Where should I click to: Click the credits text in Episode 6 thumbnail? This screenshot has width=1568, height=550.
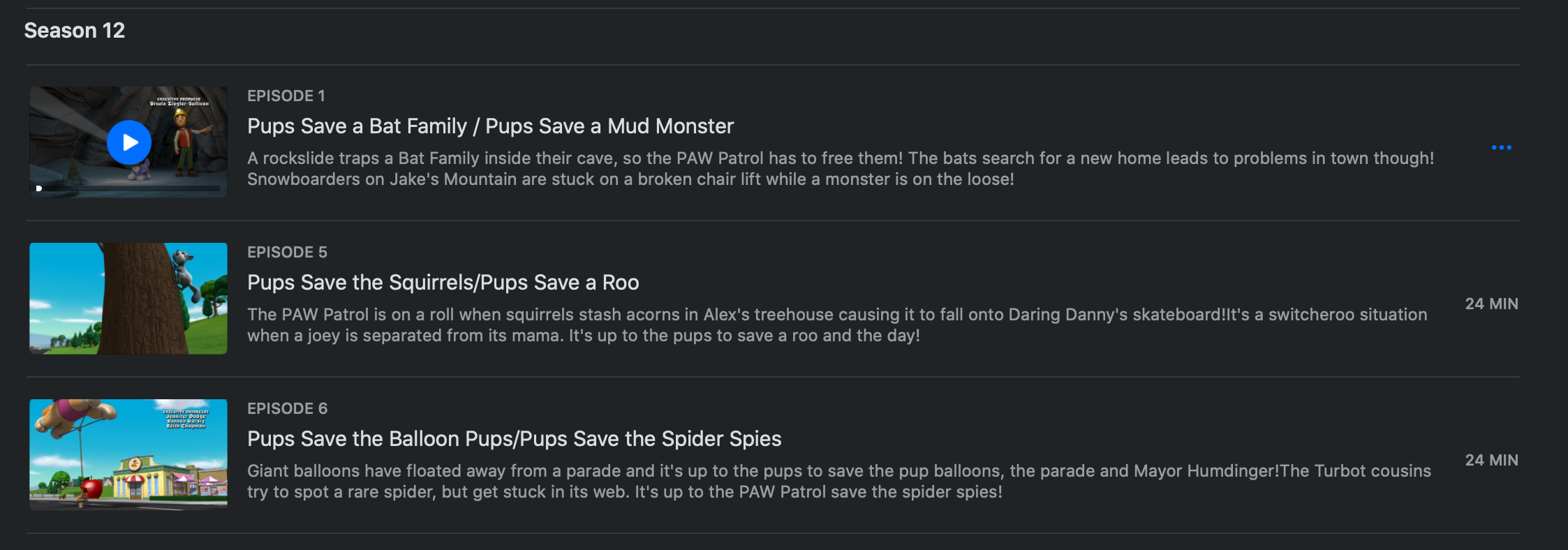(186, 419)
